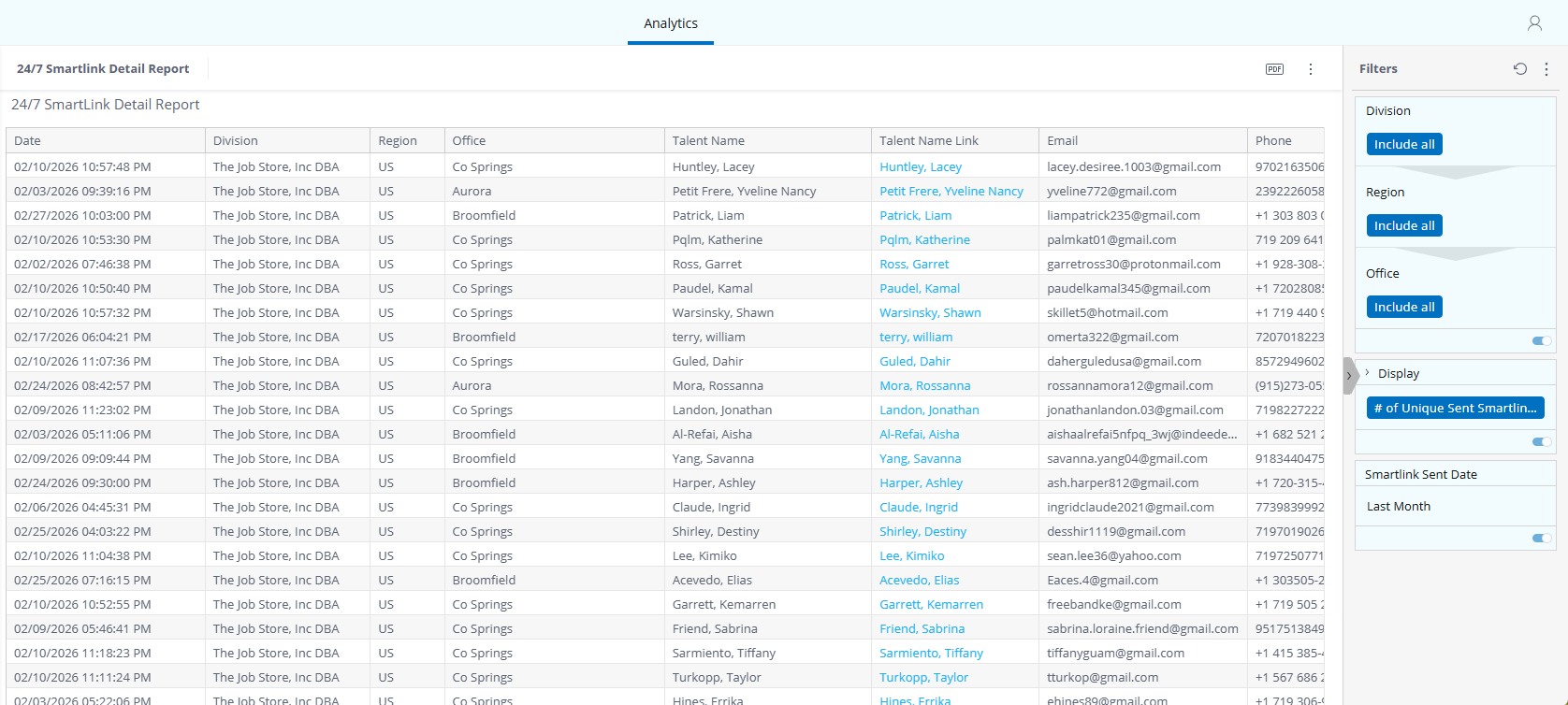Open Petit Frere, Yveline Nancy link

pyautogui.click(x=951, y=191)
